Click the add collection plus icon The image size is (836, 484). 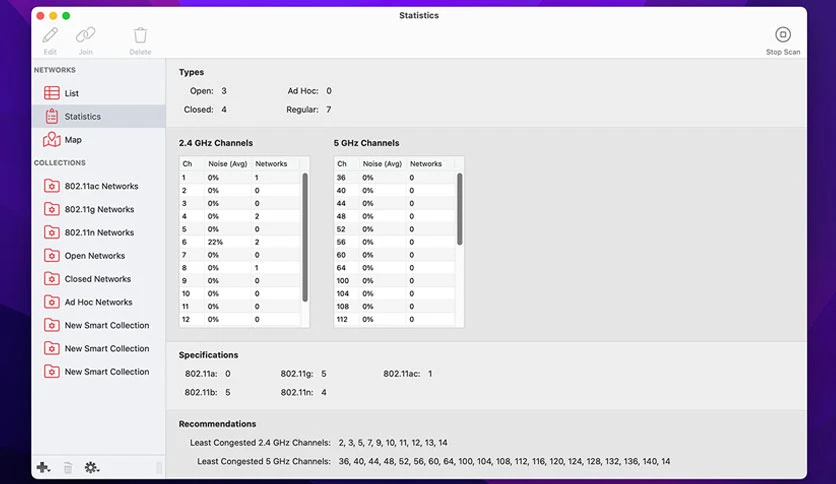tap(43, 467)
